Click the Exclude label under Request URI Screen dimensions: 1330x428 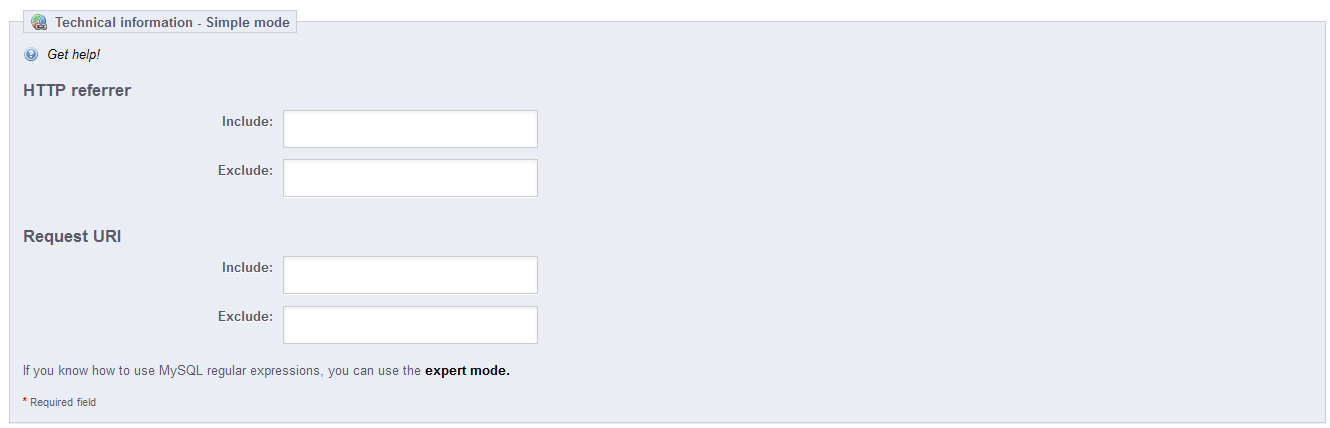coord(245,316)
